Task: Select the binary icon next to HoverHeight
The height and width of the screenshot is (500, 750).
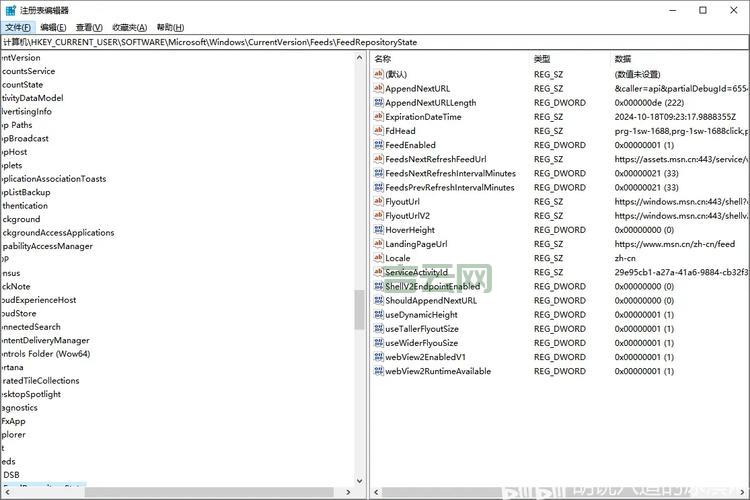Action: pos(379,230)
